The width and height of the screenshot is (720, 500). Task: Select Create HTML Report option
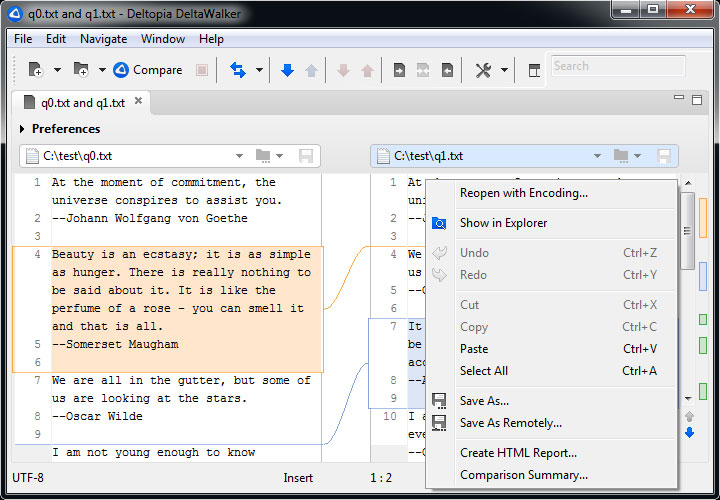click(x=518, y=453)
